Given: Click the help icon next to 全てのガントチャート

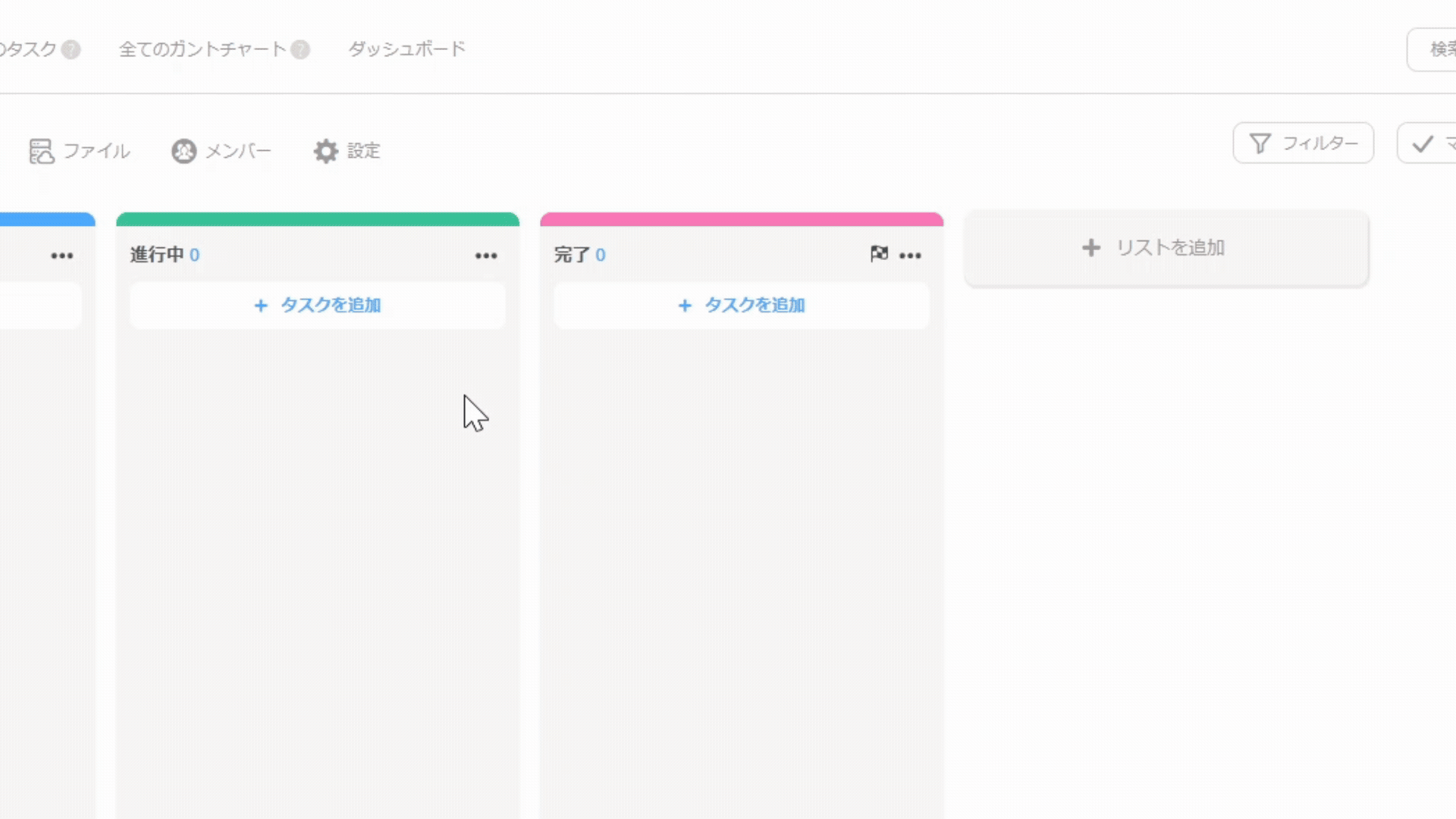Looking at the screenshot, I should (x=300, y=49).
